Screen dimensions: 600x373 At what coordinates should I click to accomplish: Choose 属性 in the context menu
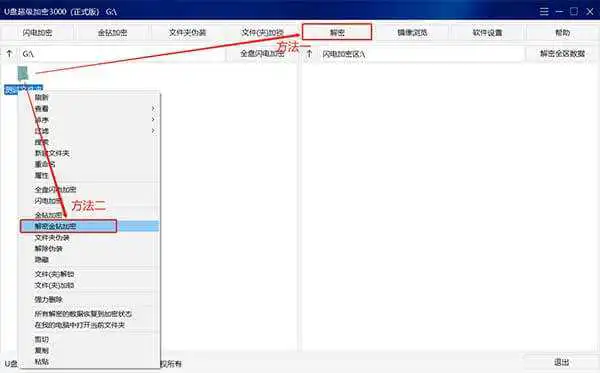click(x=89, y=176)
